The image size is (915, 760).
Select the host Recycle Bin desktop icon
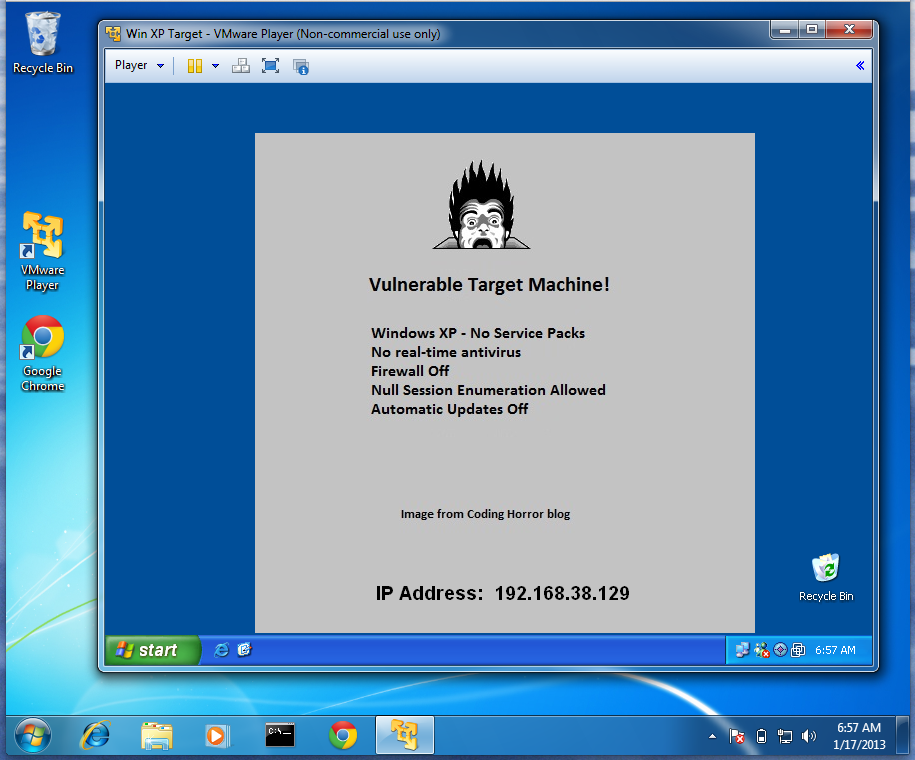(43, 43)
